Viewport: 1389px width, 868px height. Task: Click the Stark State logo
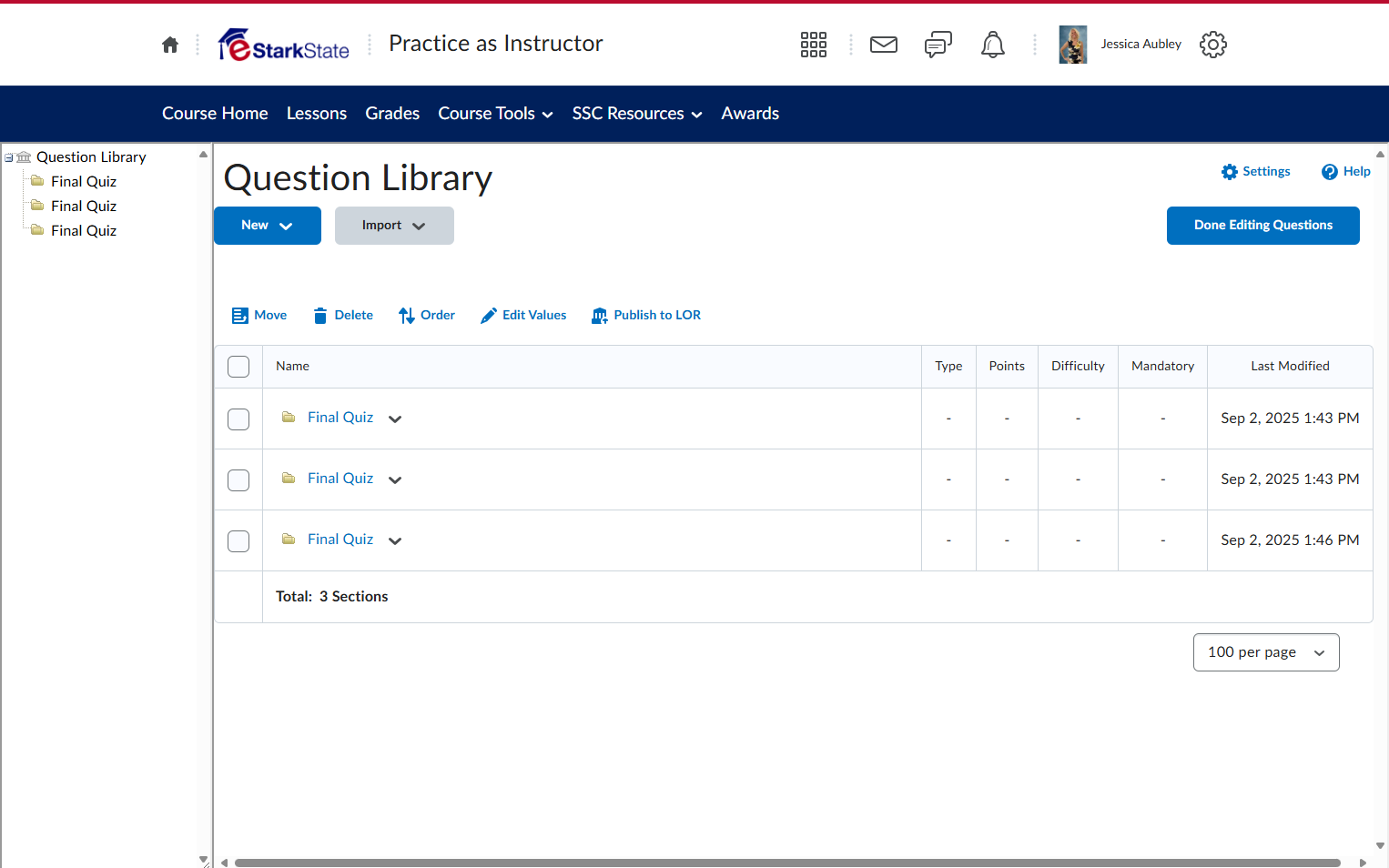point(284,45)
